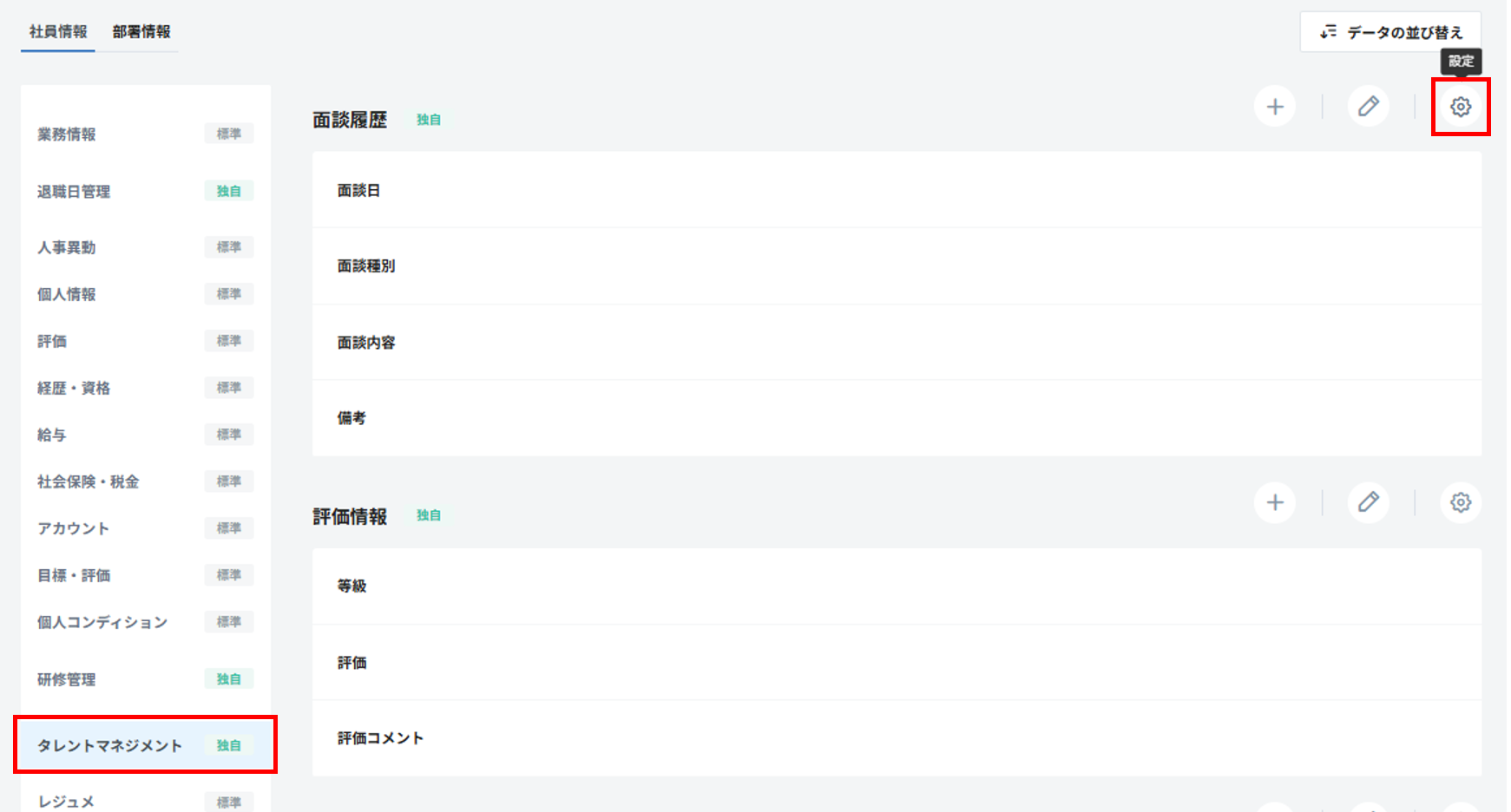Select タレントマネジメント in the sidebar
The height and width of the screenshot is (812, 1511).
click(110, 746)
